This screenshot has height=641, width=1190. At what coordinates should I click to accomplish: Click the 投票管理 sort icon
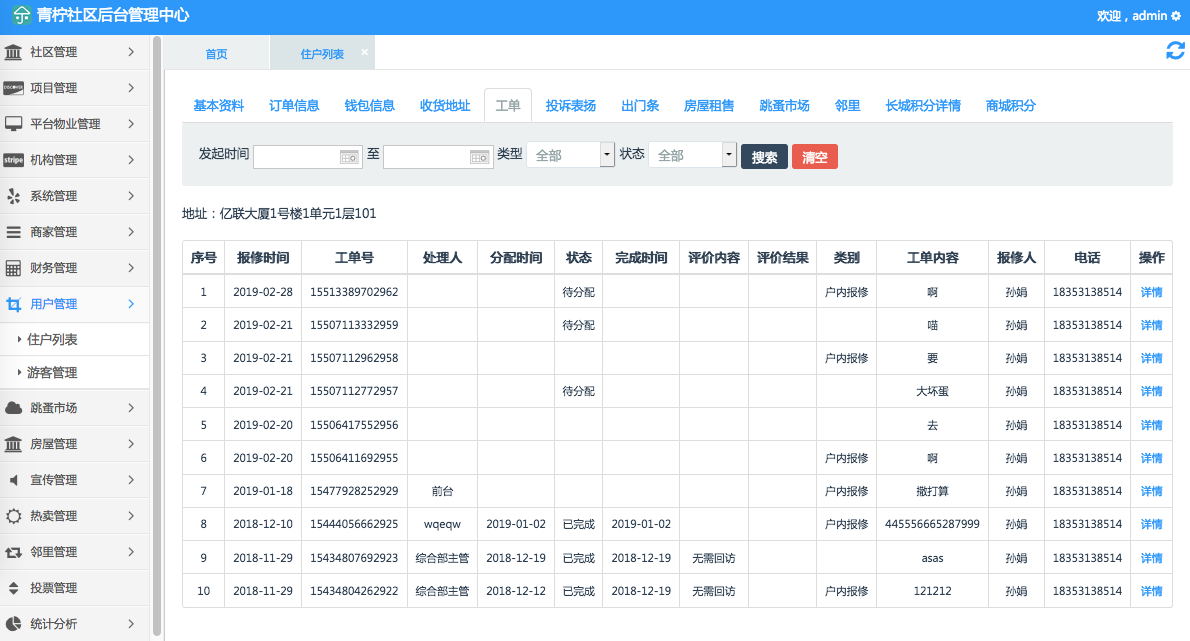tap(13, 588)
